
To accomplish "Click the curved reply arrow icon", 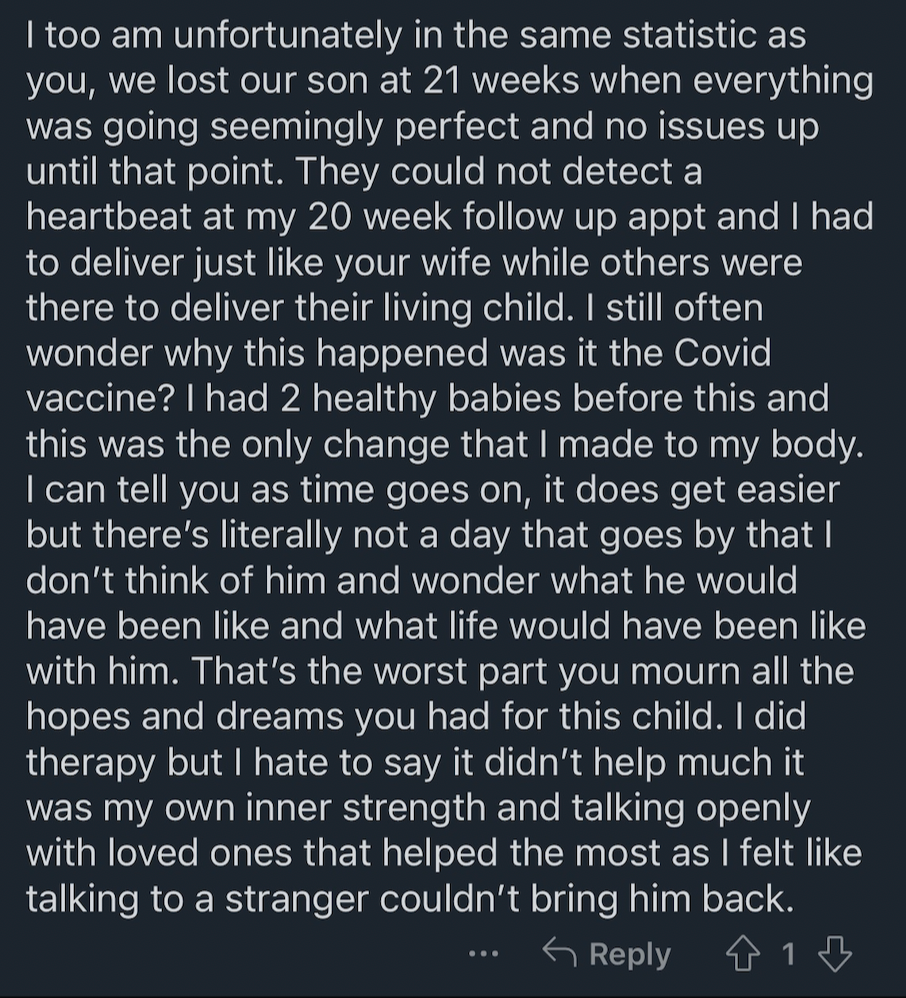I will [560, 953].
